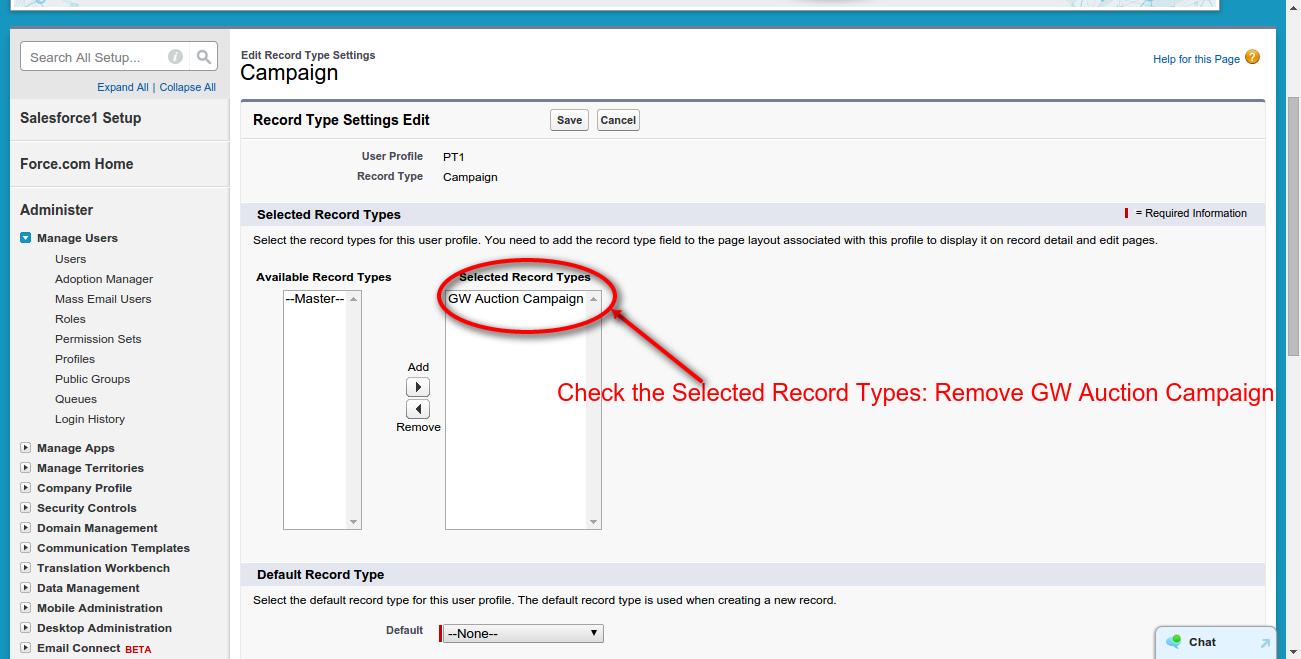Expand the Manage Apps section
Image resolution: width=1301 pixels, height=659 pixels.
click(26, 448)
